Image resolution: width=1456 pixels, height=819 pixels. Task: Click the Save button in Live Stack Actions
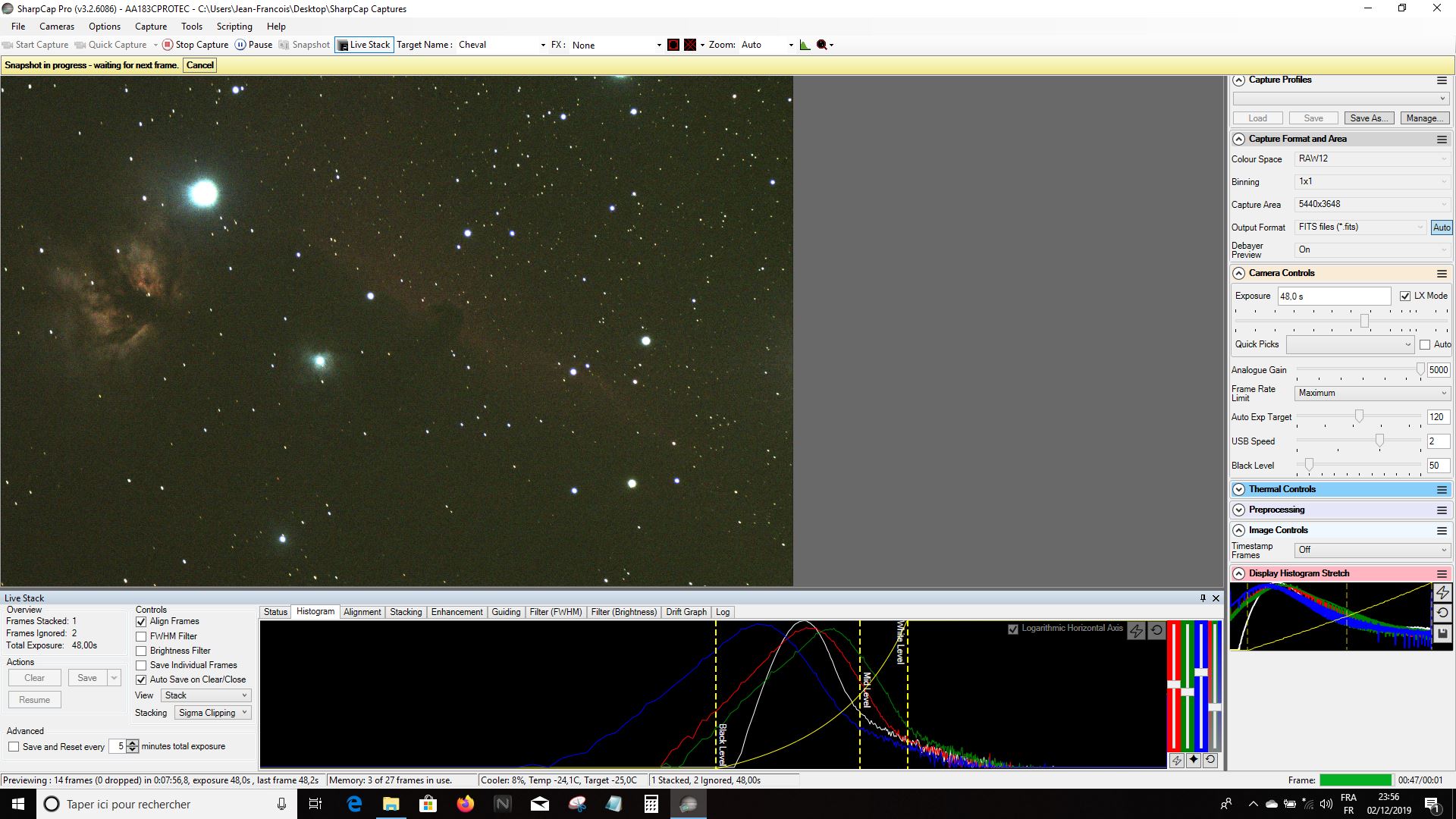click(87, 678)
